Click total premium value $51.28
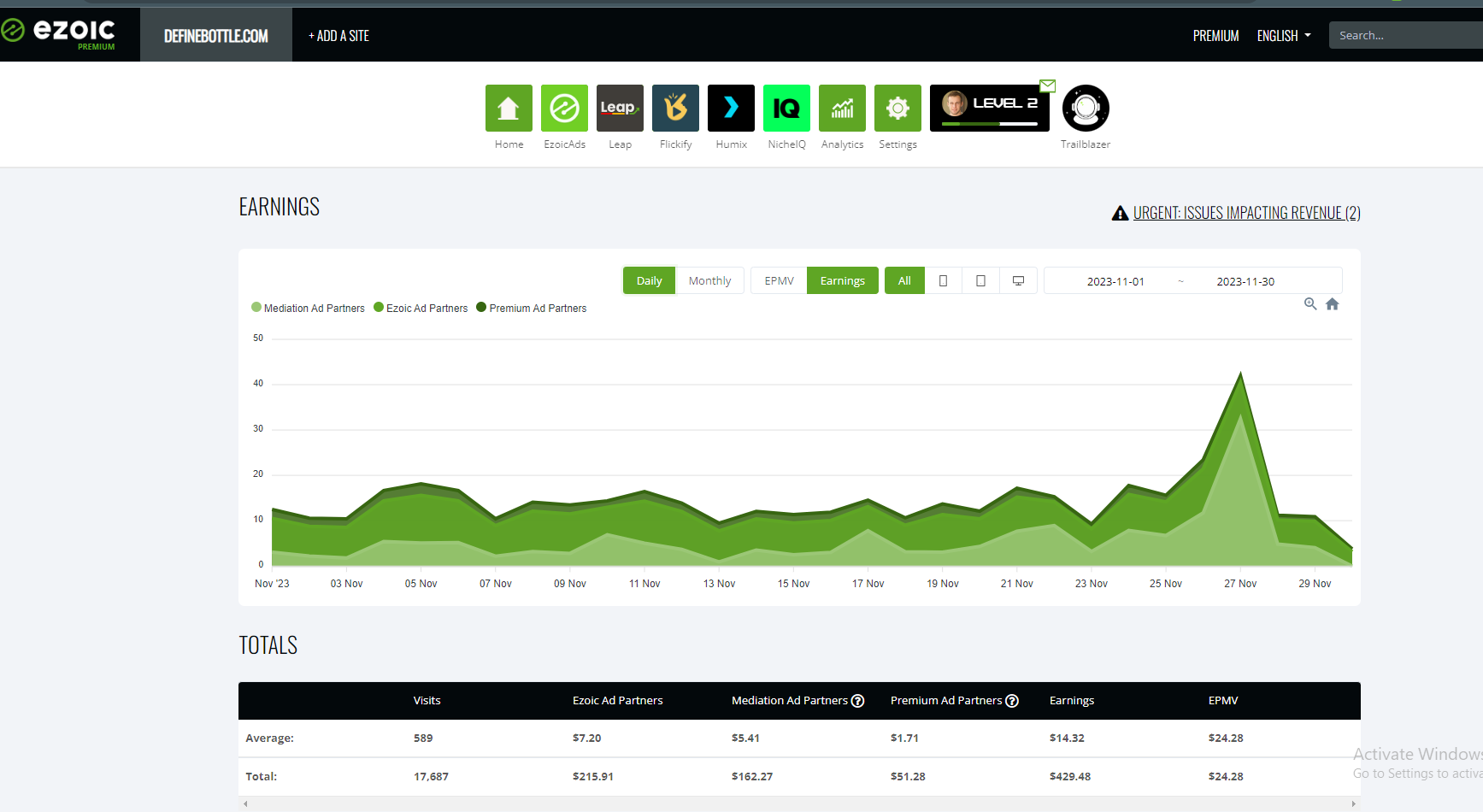This screenshot has width=1483, height=812. click(908, 777)
